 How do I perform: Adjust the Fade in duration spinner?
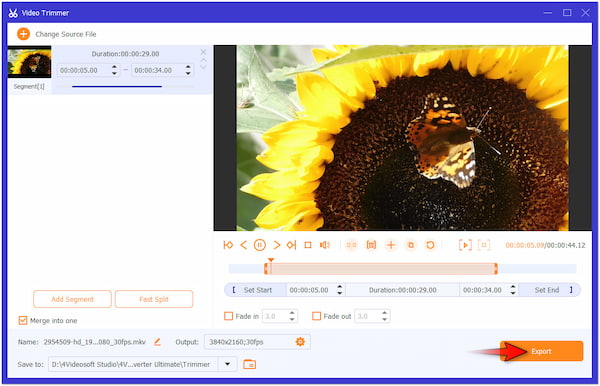[292, 316]
